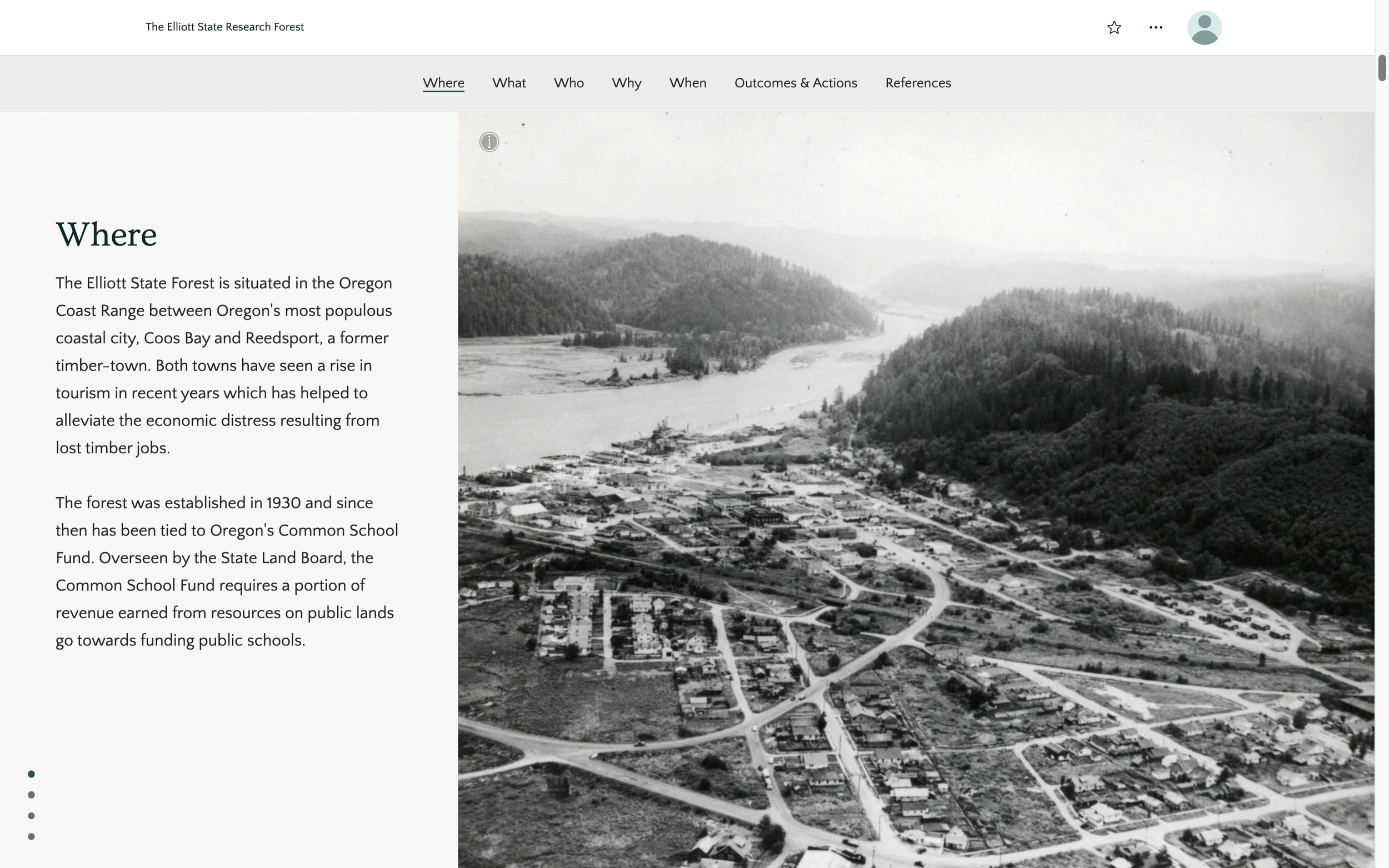Open the Who section
This screenshot has height=868, width=1389.
[568, 83]
